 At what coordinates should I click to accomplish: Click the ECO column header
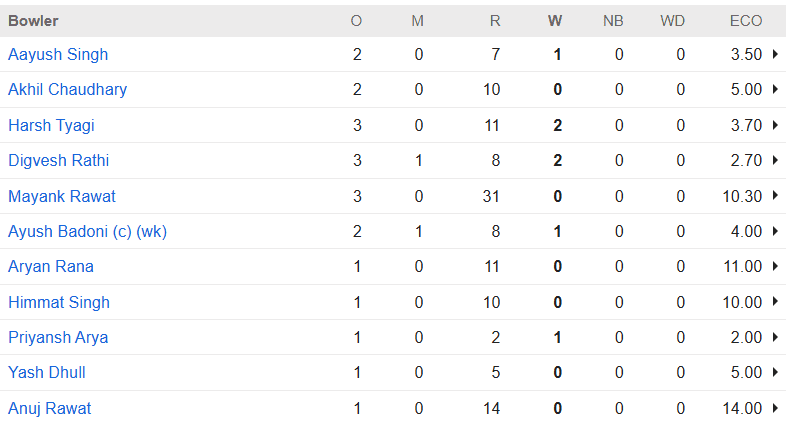coord(746,20)
